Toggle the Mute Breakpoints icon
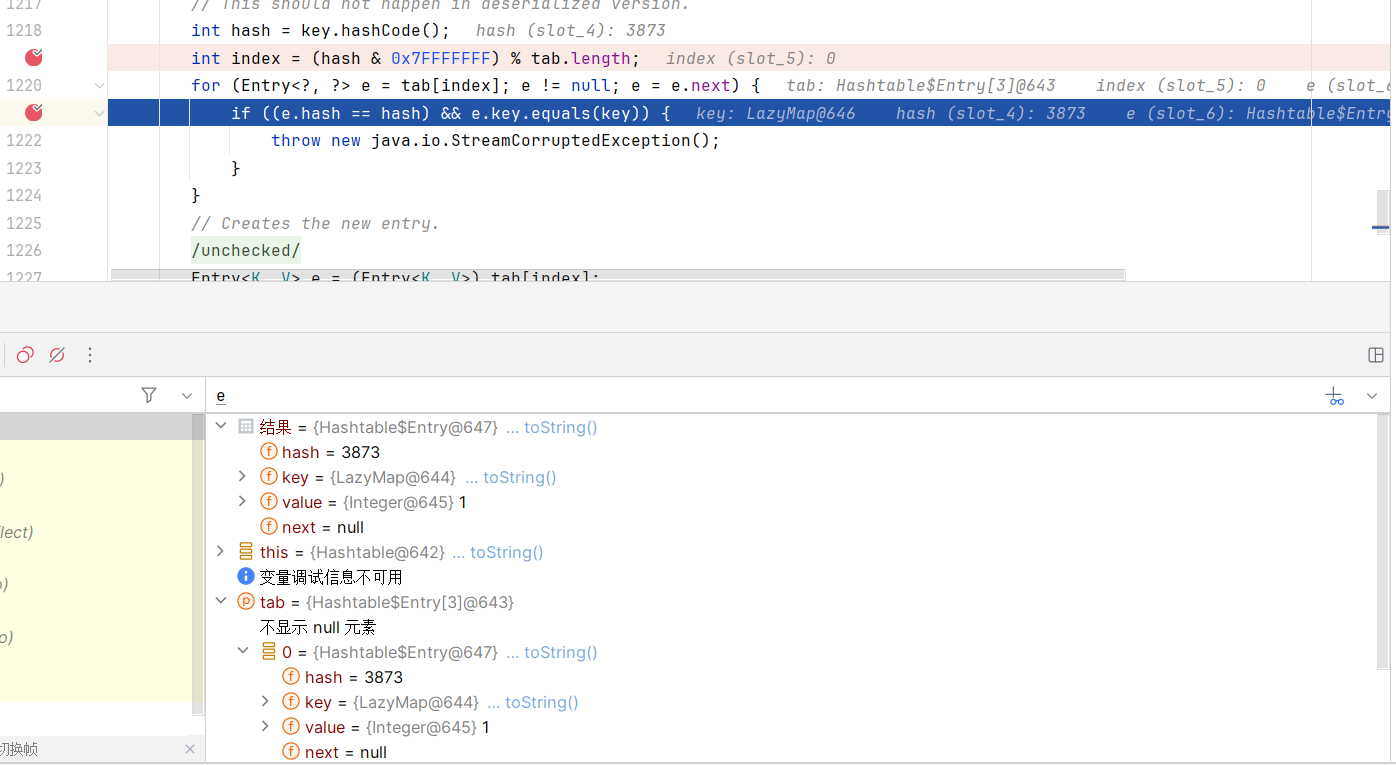Viewport: 1396px width, 765px height. click(57, 355)
